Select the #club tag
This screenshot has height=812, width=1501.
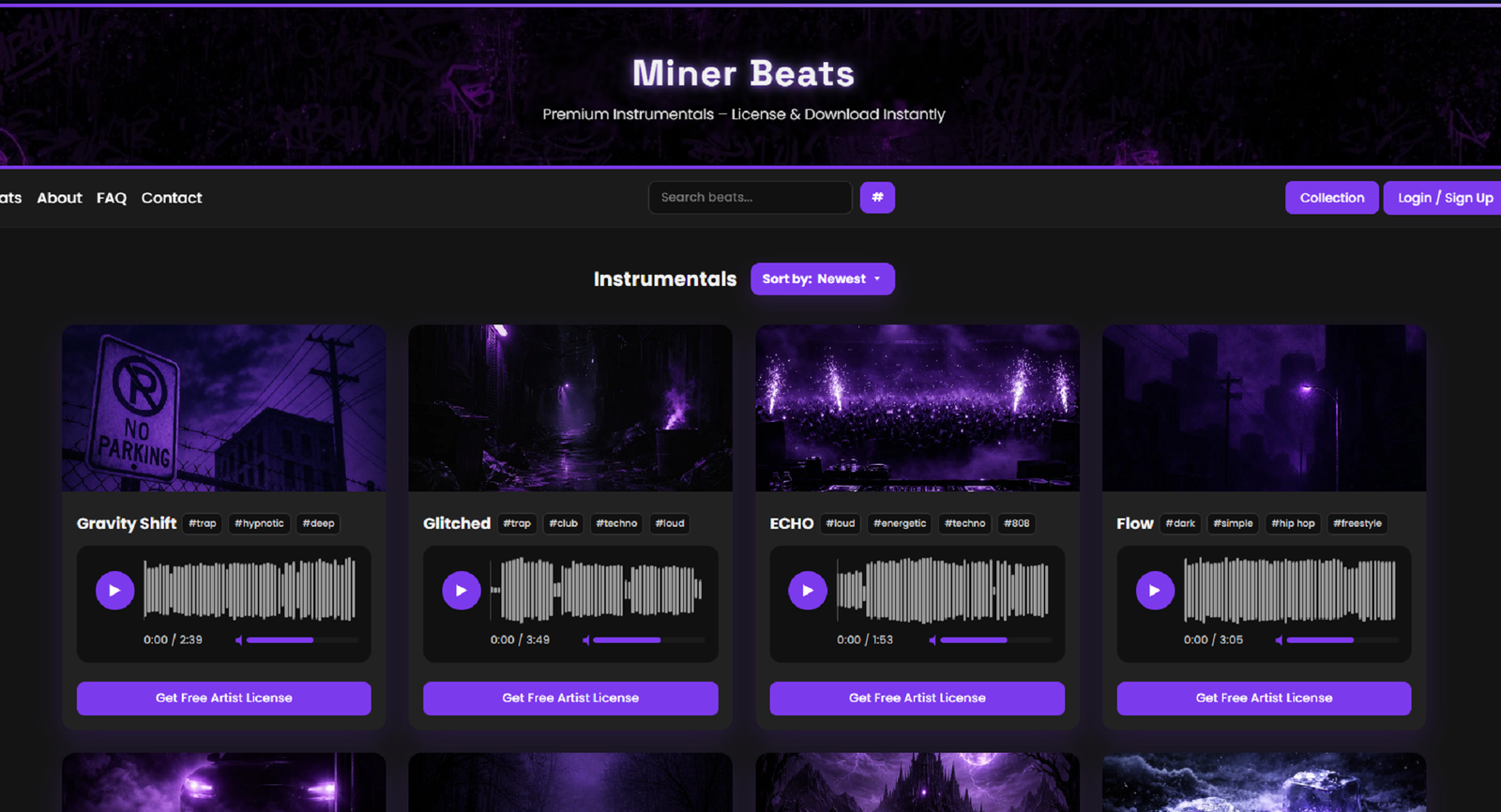point(563,524)
